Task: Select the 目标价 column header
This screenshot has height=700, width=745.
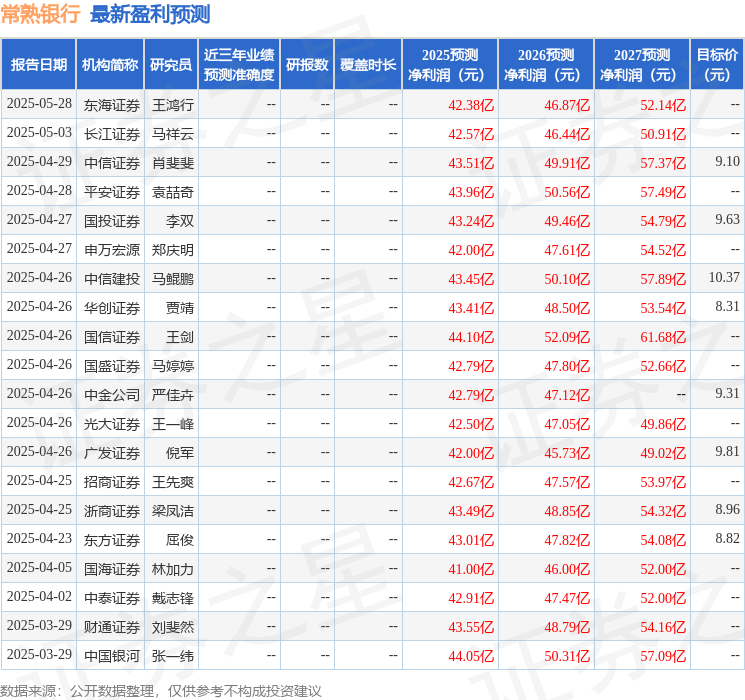Action: point(717,65)
